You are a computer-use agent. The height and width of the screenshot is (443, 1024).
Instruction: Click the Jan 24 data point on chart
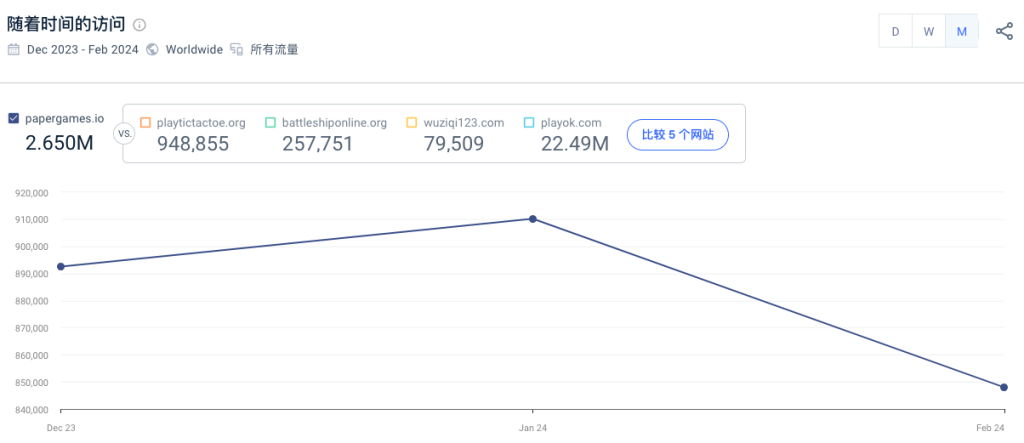click(x=533, y=219)
